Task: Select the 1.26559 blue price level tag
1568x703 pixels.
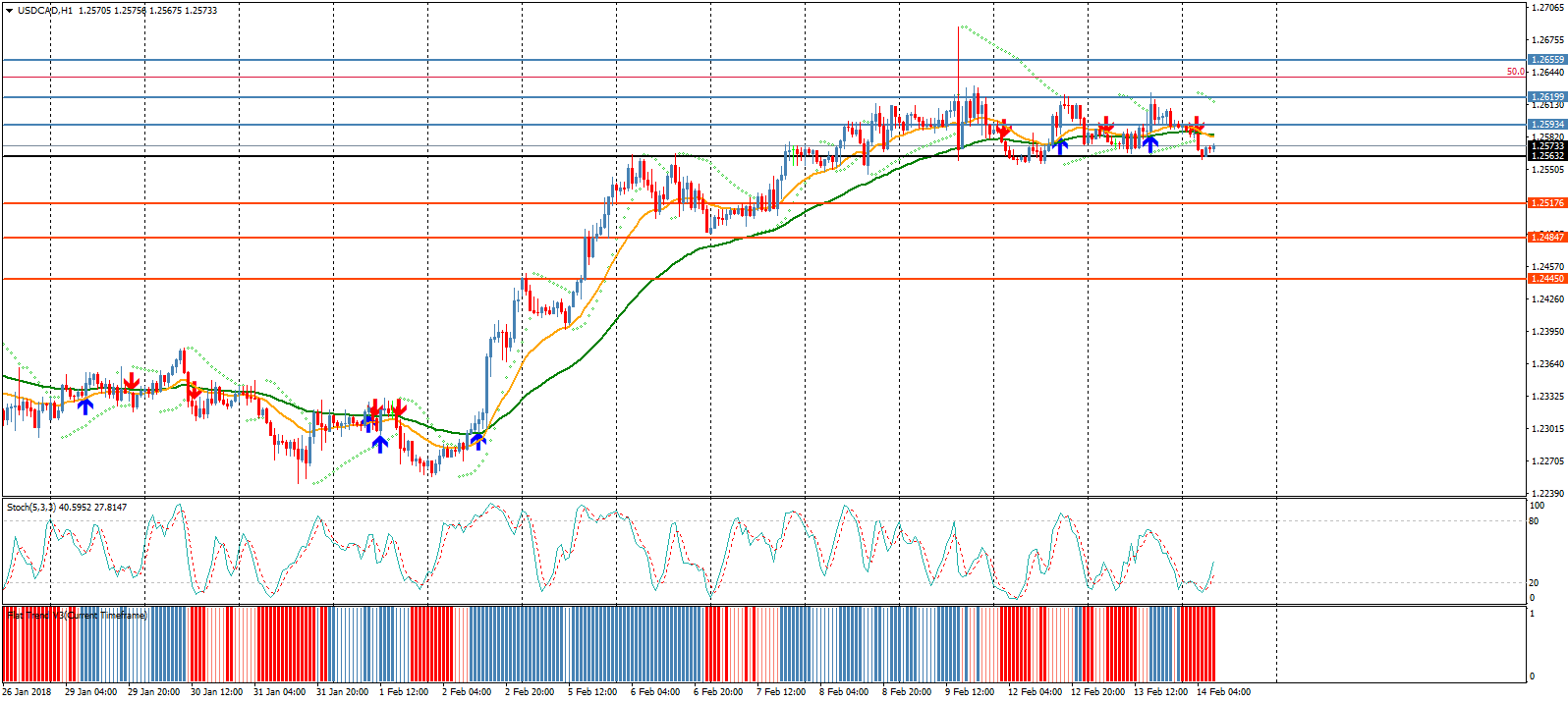Action: [x=1547, y=60]
